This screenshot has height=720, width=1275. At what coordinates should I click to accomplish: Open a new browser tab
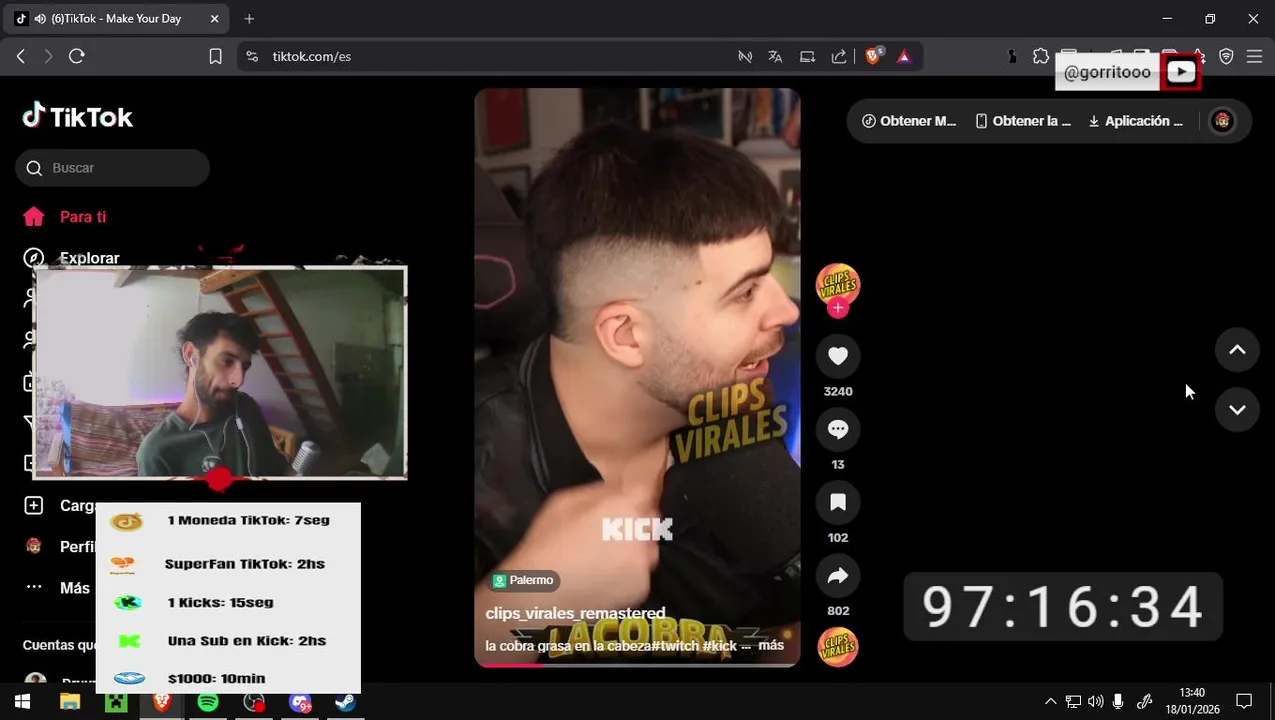tap(249, 19)
